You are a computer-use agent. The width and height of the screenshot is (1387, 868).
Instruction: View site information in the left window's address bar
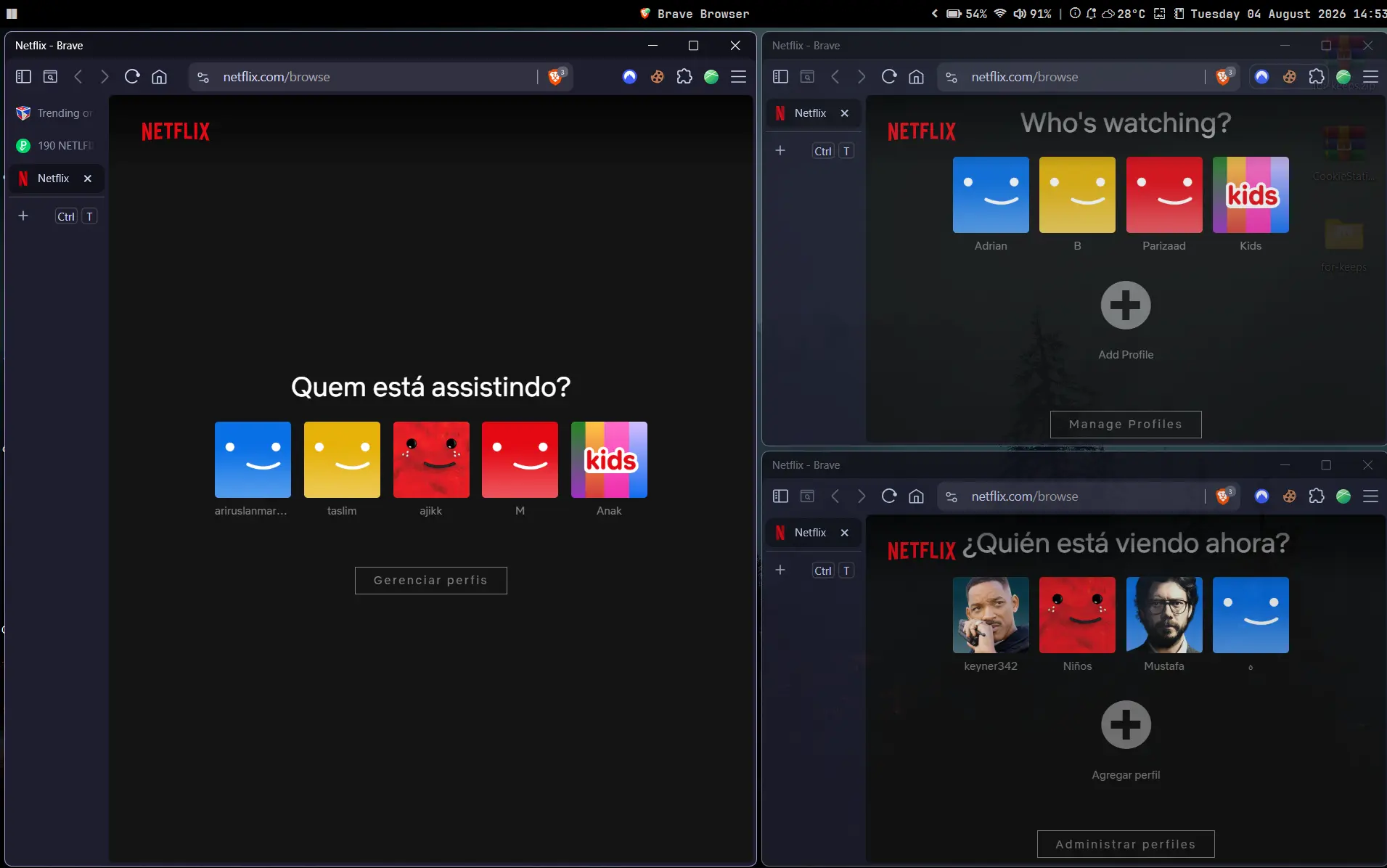203,77
